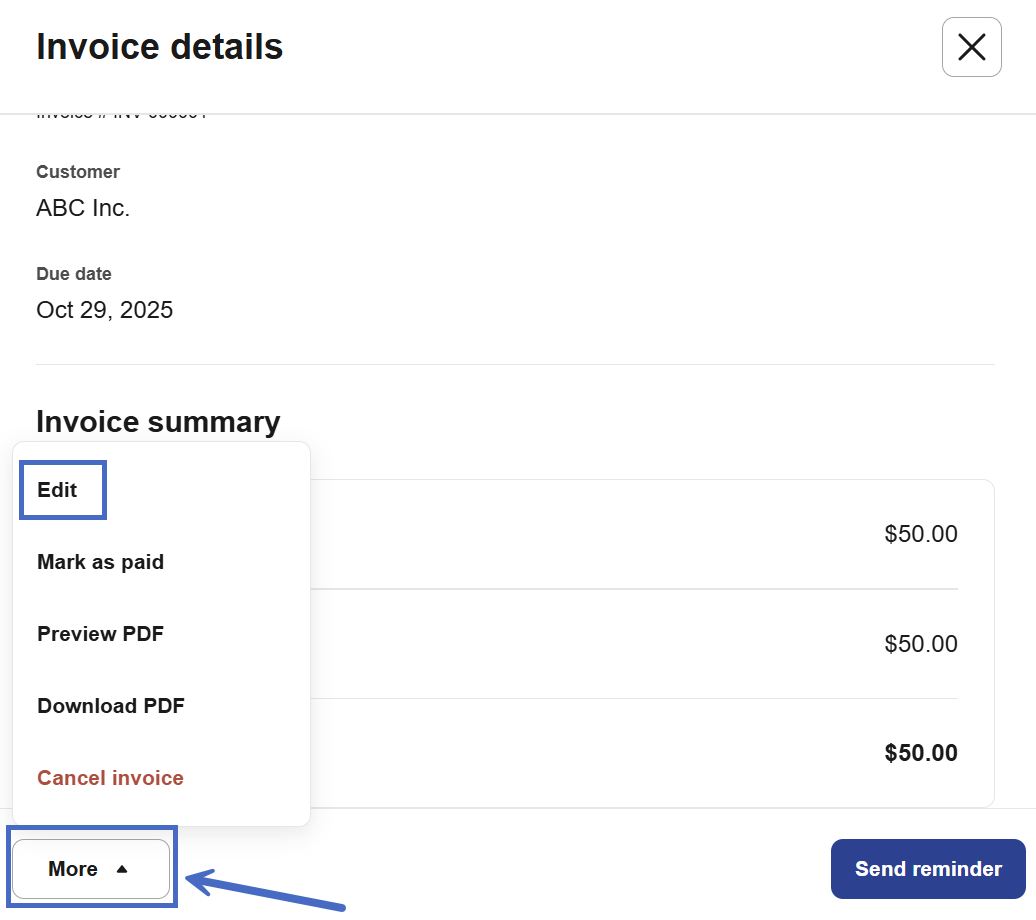Select Mark as paid option
The height and width of the screenshot is (920, 1036).
100,562
